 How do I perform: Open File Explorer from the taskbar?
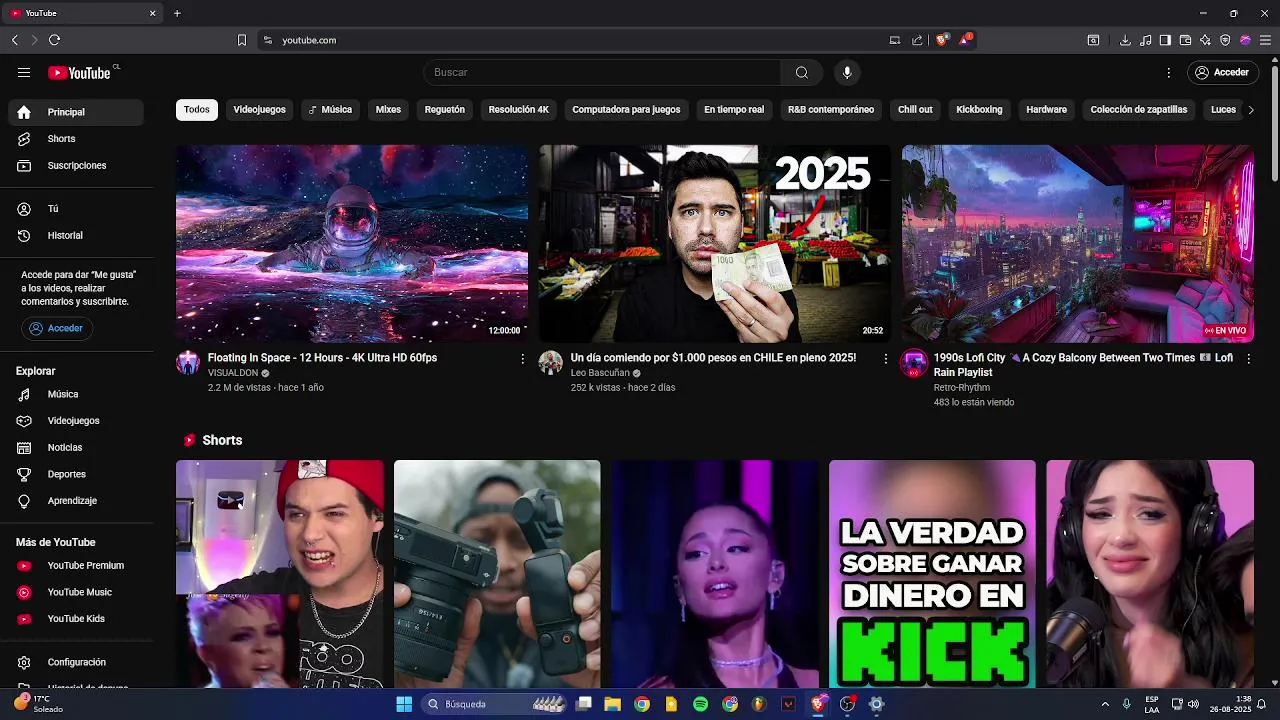tap(613, 704)
